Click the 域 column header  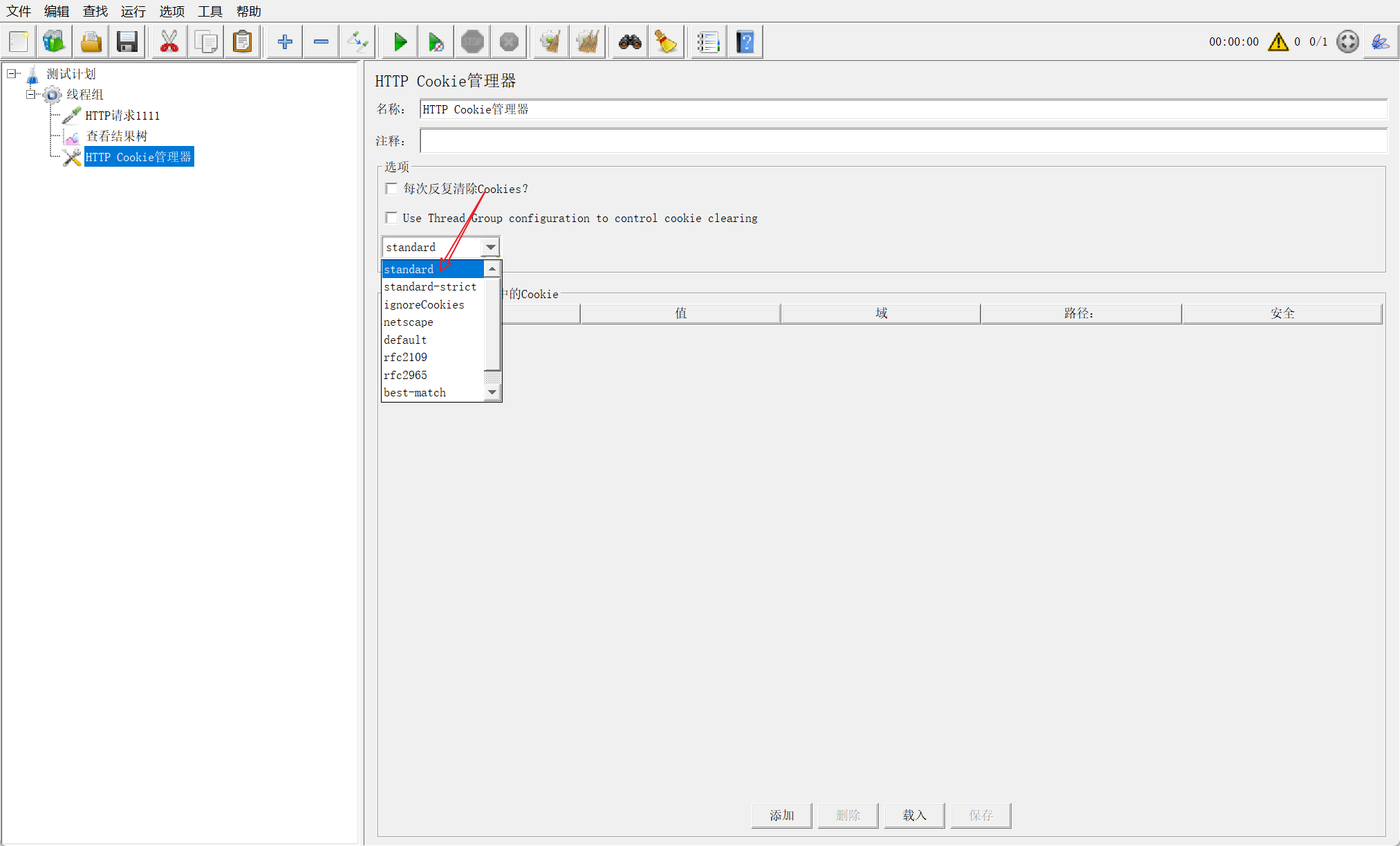pos(881,313)
